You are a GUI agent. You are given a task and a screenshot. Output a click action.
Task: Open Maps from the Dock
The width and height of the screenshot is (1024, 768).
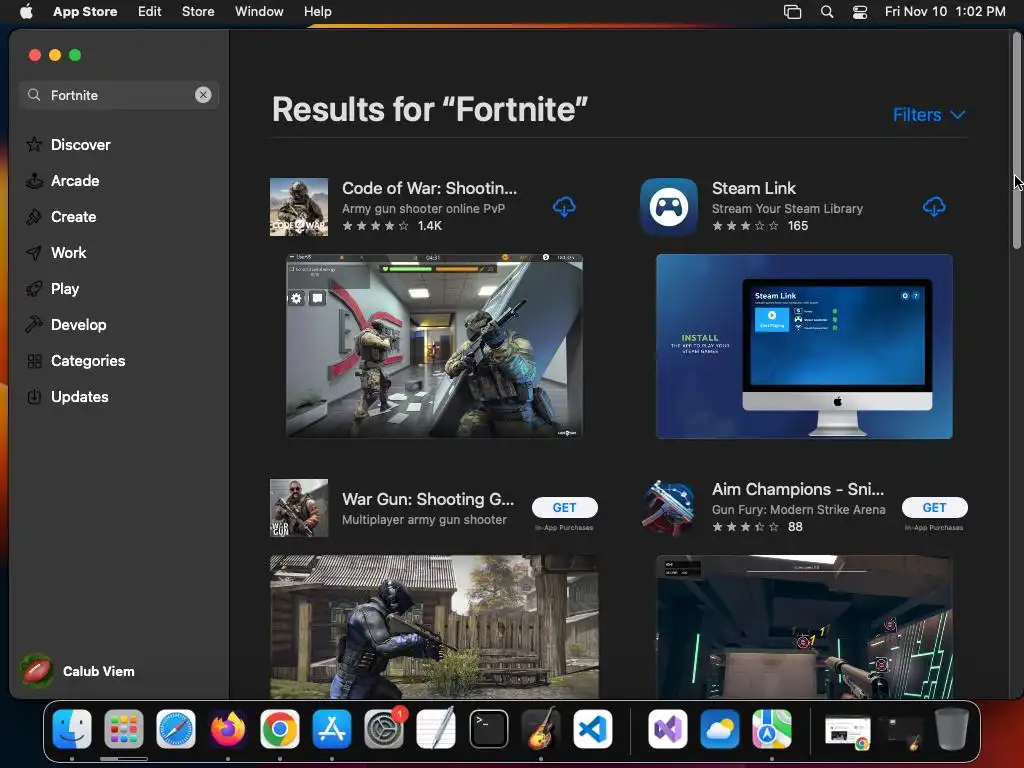point(771,729)
